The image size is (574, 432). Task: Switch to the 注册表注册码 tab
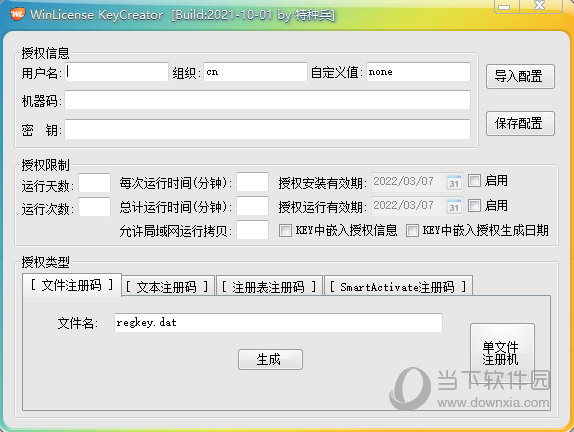pyautogui.click(x=269, y=287)
